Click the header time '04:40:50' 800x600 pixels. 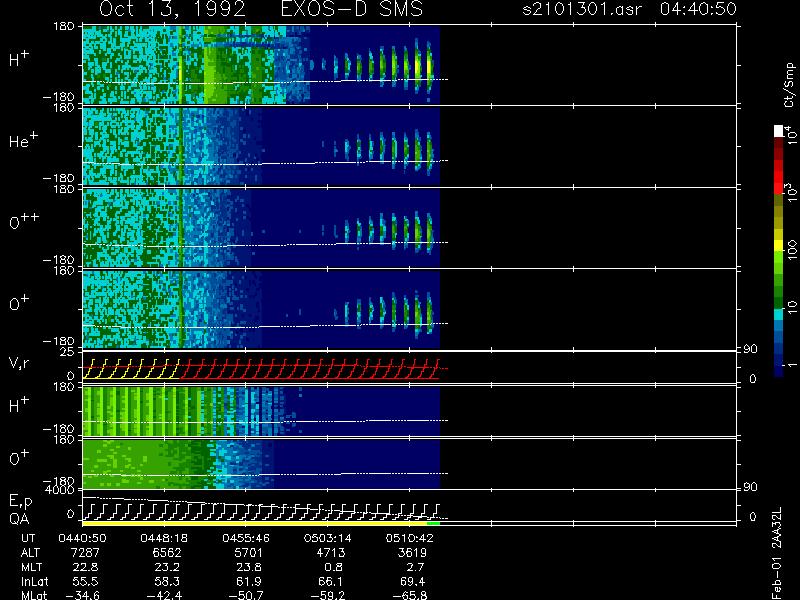[698, 9]
